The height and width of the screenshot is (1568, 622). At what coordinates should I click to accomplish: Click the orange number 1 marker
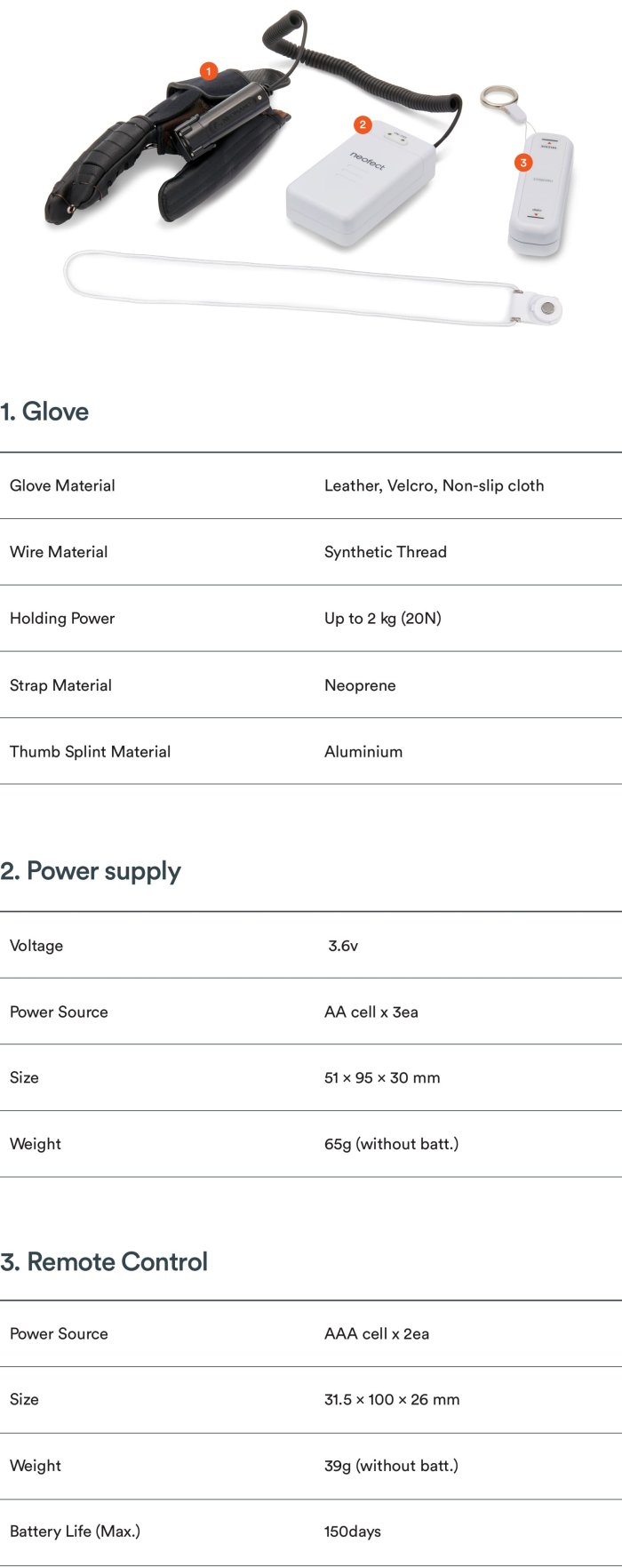[208, 71]
